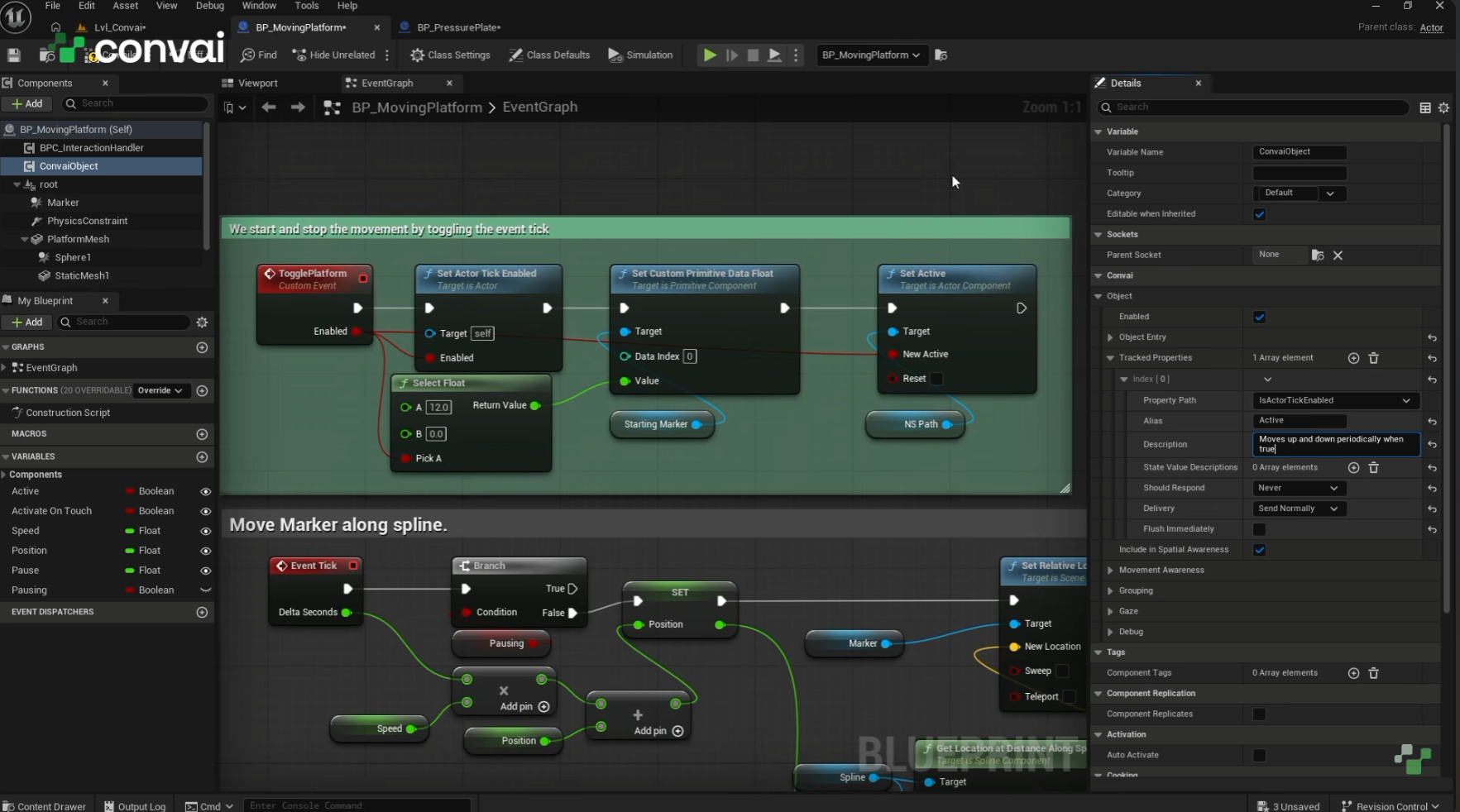
Task: Open Class Settings in the toolbar
Action: 451,55
